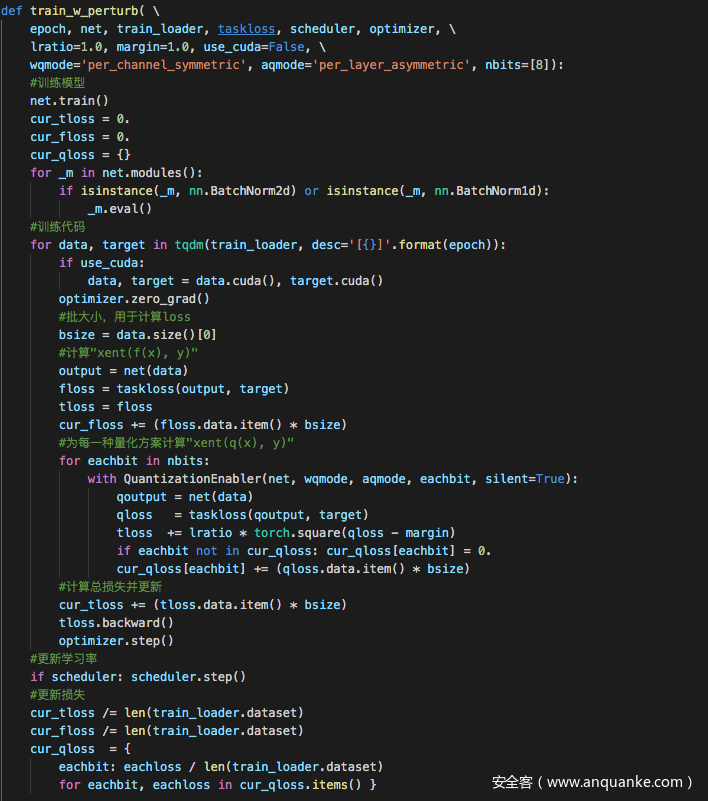Viewport: 708px width, 801px height.
Task: Click the 'data.cuda(), target.cuda()' line
Action: [x=235, y=281]
